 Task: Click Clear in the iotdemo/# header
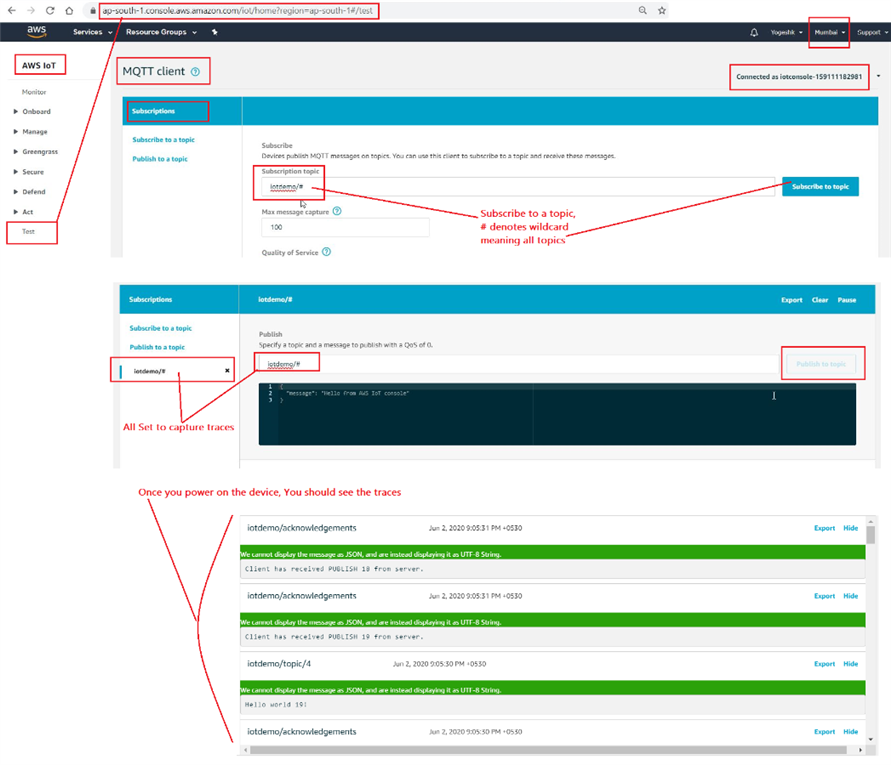click(x=819, y=300)
